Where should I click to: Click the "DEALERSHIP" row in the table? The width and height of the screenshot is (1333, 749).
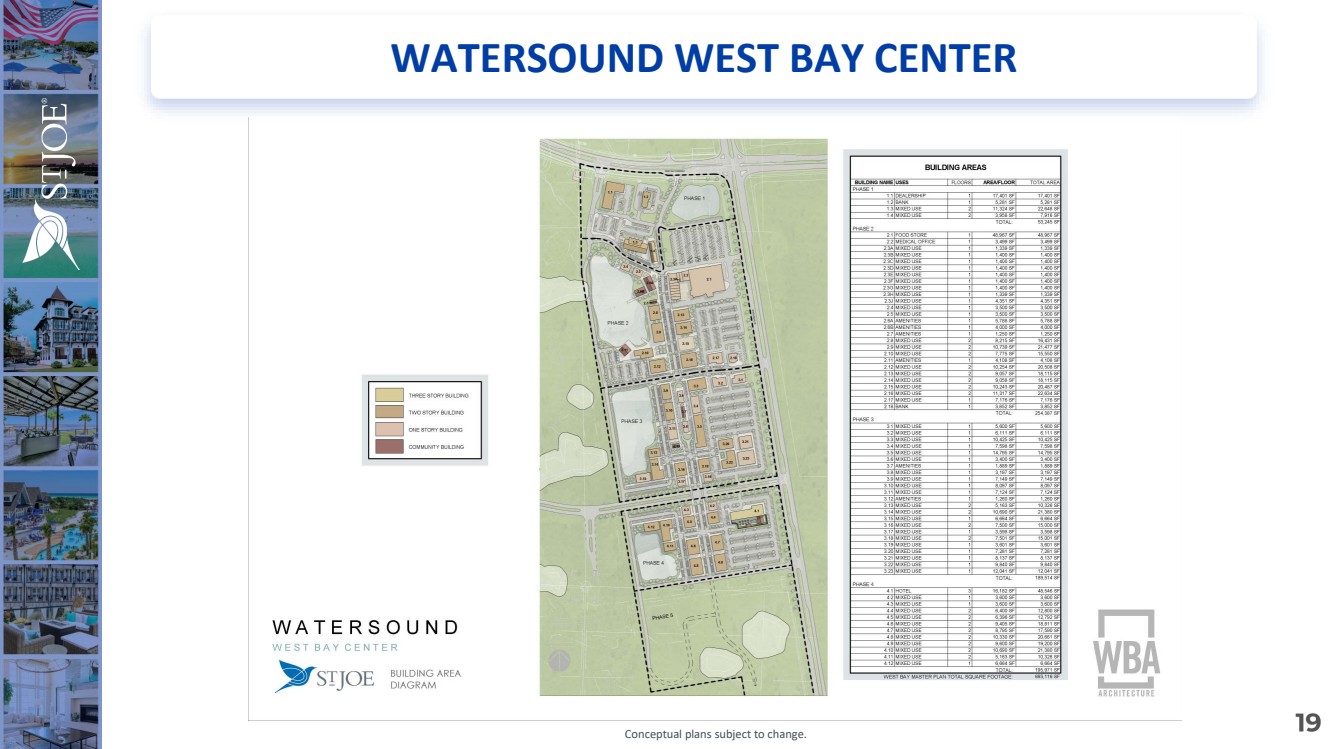point(955,195)
